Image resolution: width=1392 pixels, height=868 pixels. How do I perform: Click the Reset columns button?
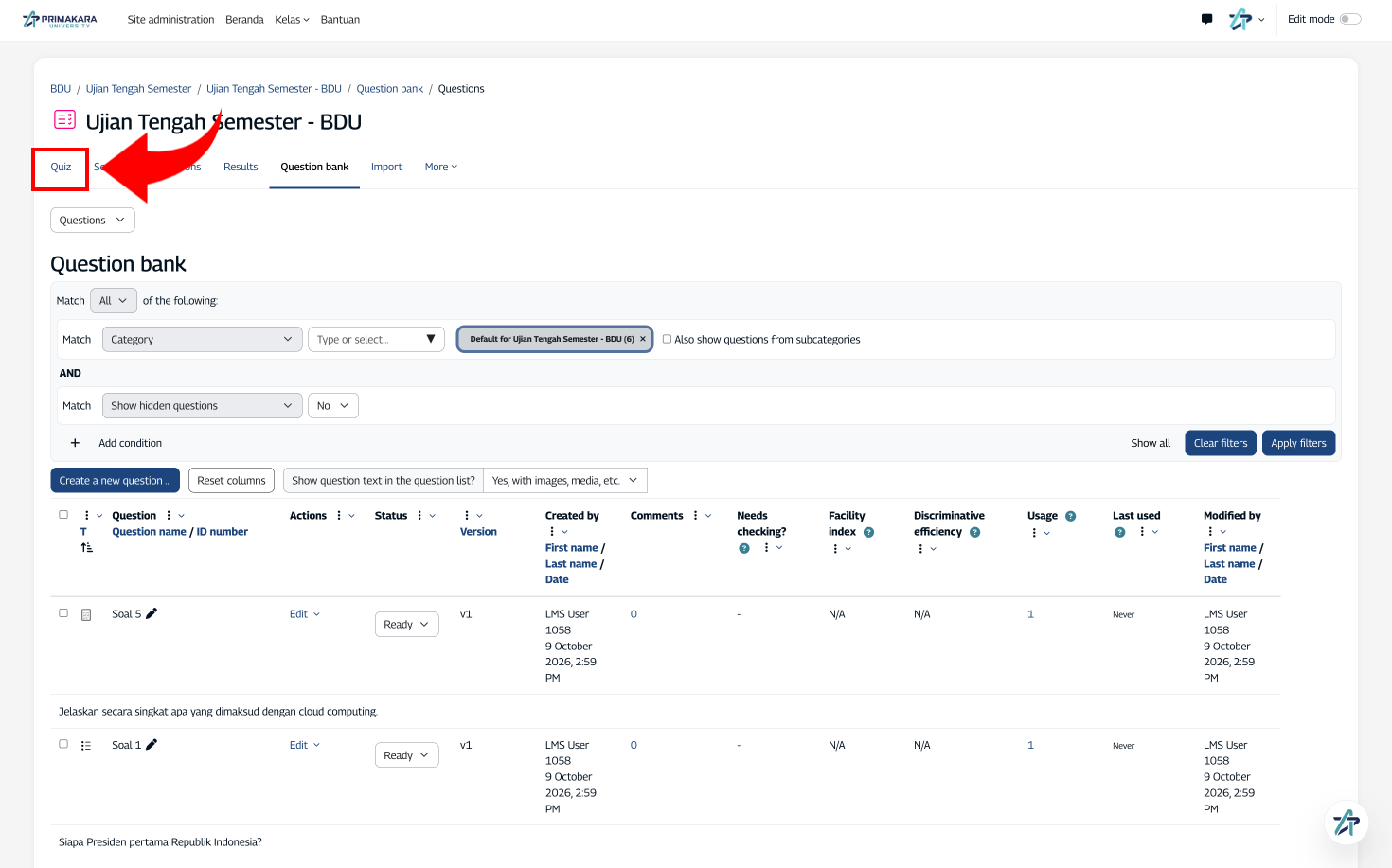pyautogui.click(x=231, y=481)
